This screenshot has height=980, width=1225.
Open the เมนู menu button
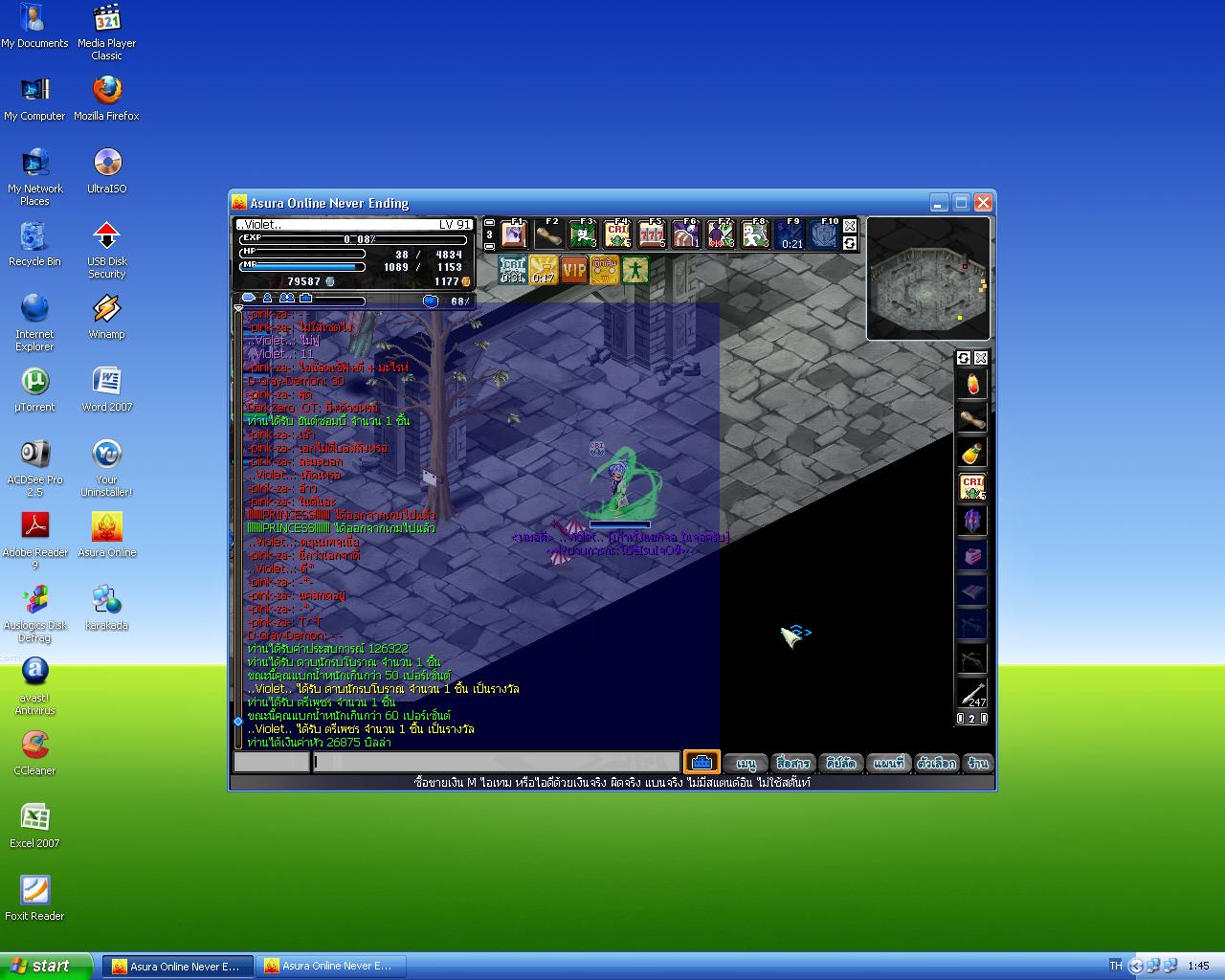point(746,764)
